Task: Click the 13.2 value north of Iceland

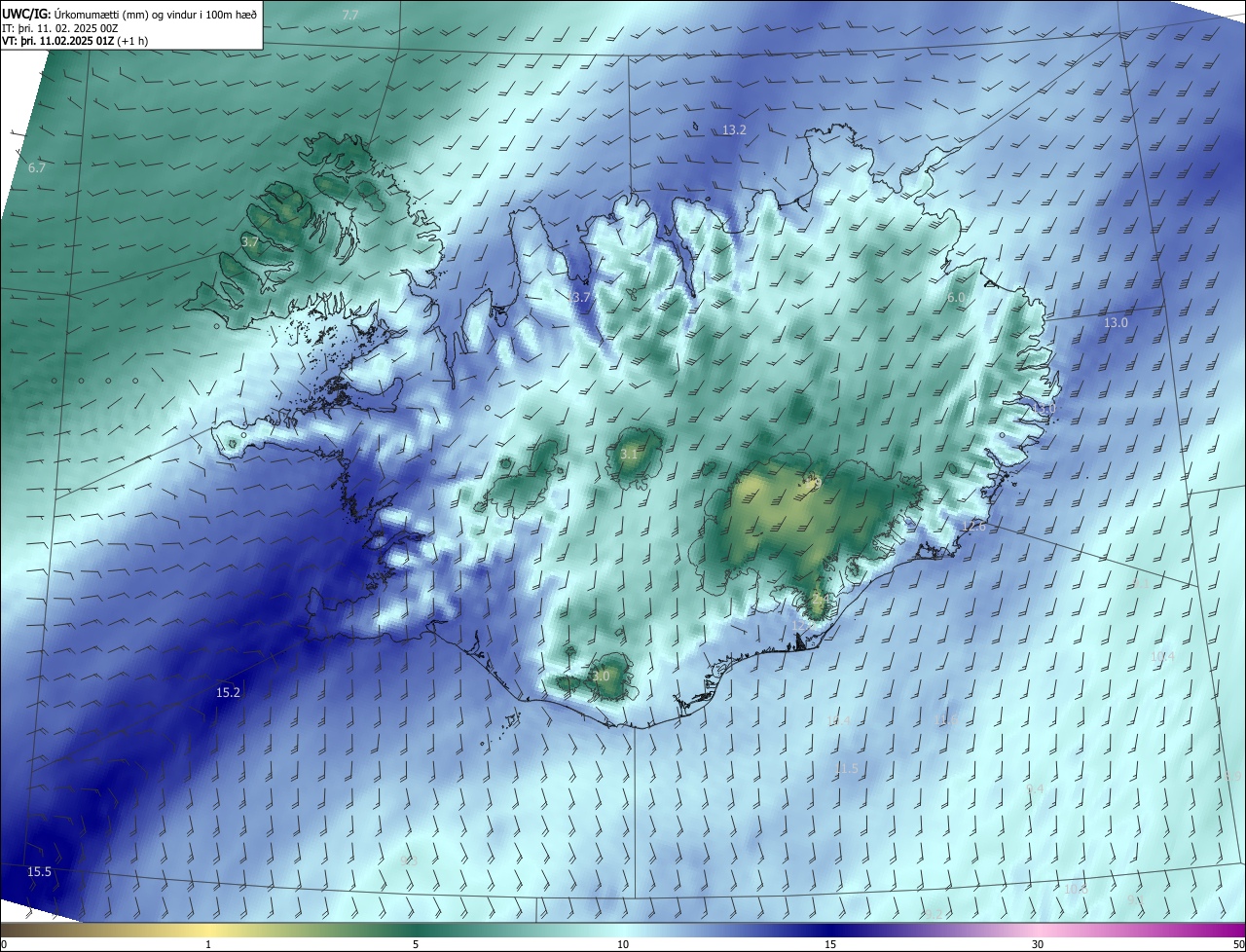Action: [734, 129]
